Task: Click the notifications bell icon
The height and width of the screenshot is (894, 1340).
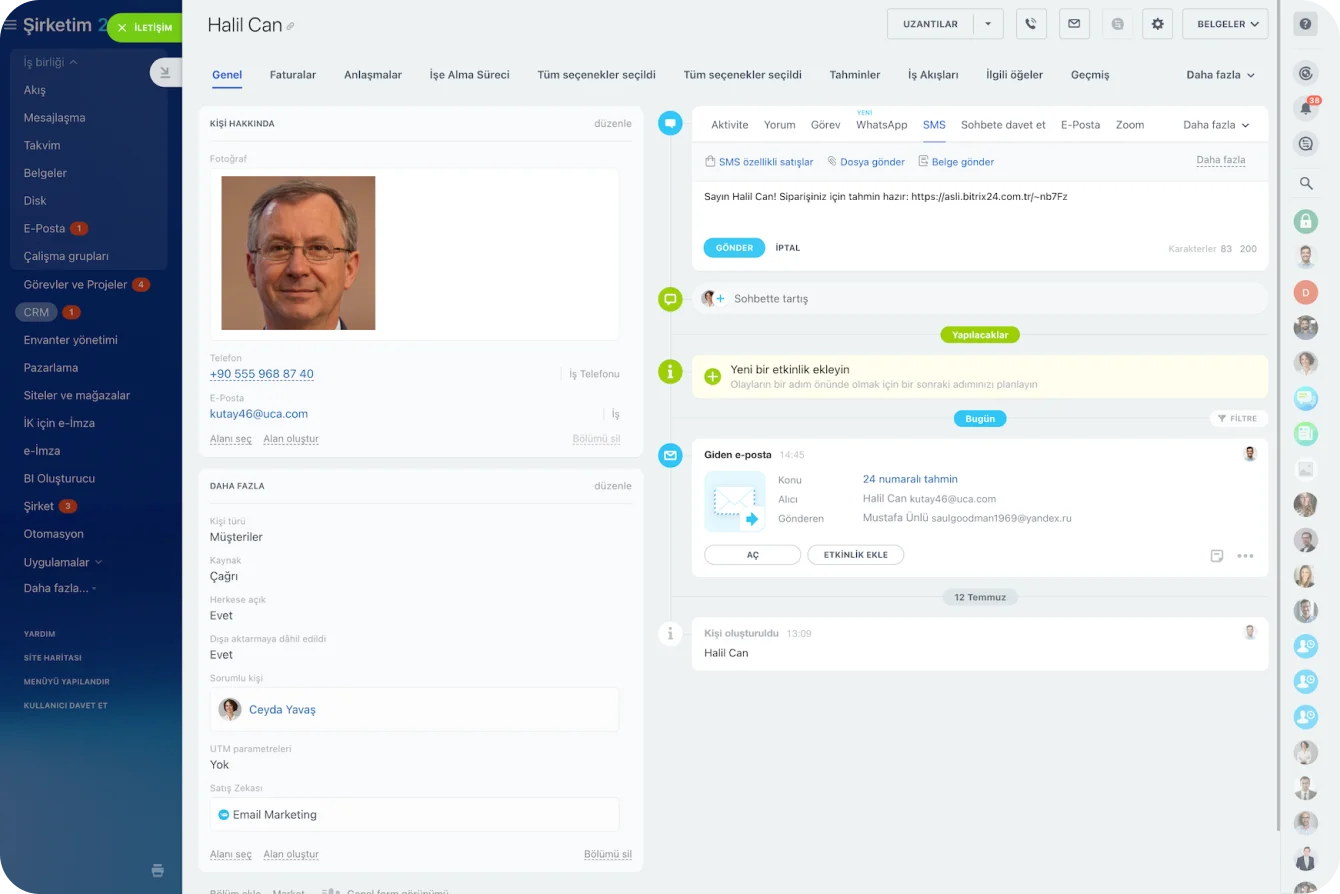Action: (x=1305, y=108)
